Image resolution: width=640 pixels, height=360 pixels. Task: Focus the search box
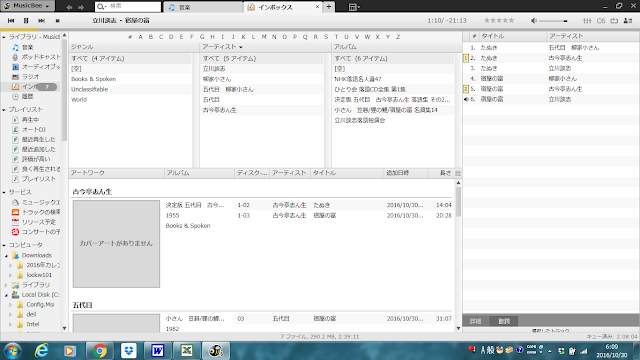pyautogui.click(x=128, y=7)
